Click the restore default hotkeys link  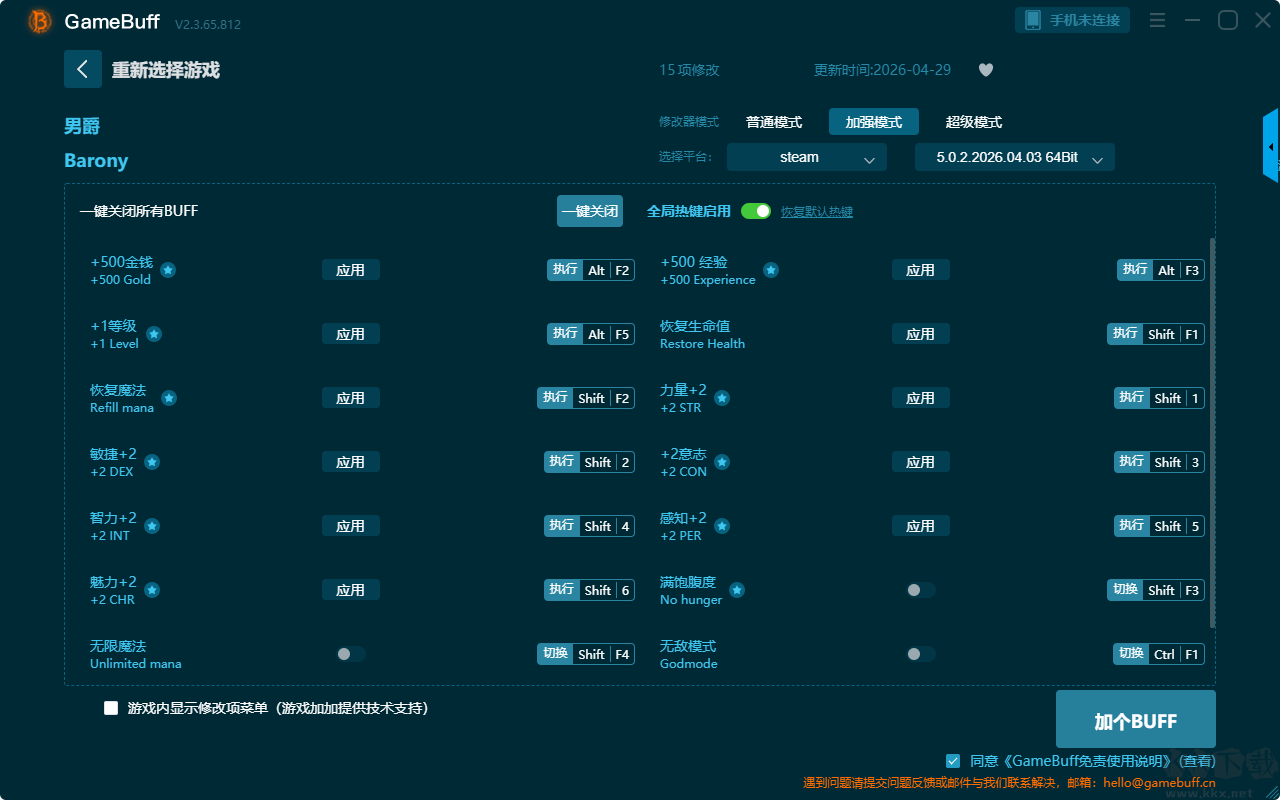[x=817, y=212]
